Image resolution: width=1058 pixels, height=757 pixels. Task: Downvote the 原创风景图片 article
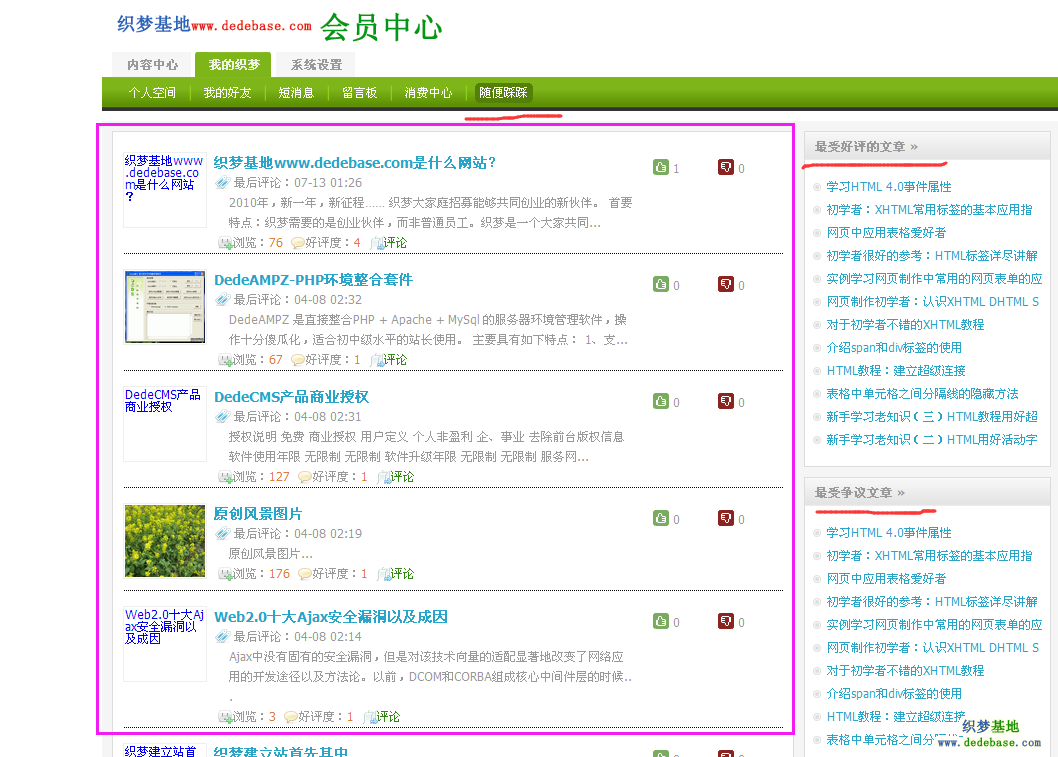(x=725, y=518)
